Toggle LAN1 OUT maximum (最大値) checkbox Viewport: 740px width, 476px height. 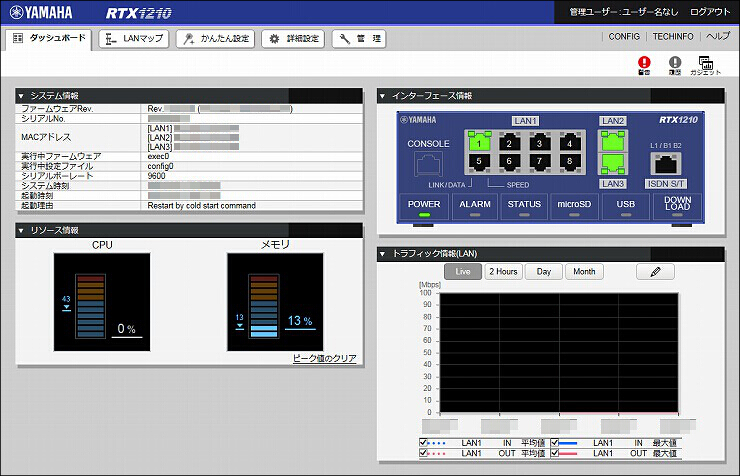tap(555, 453)
